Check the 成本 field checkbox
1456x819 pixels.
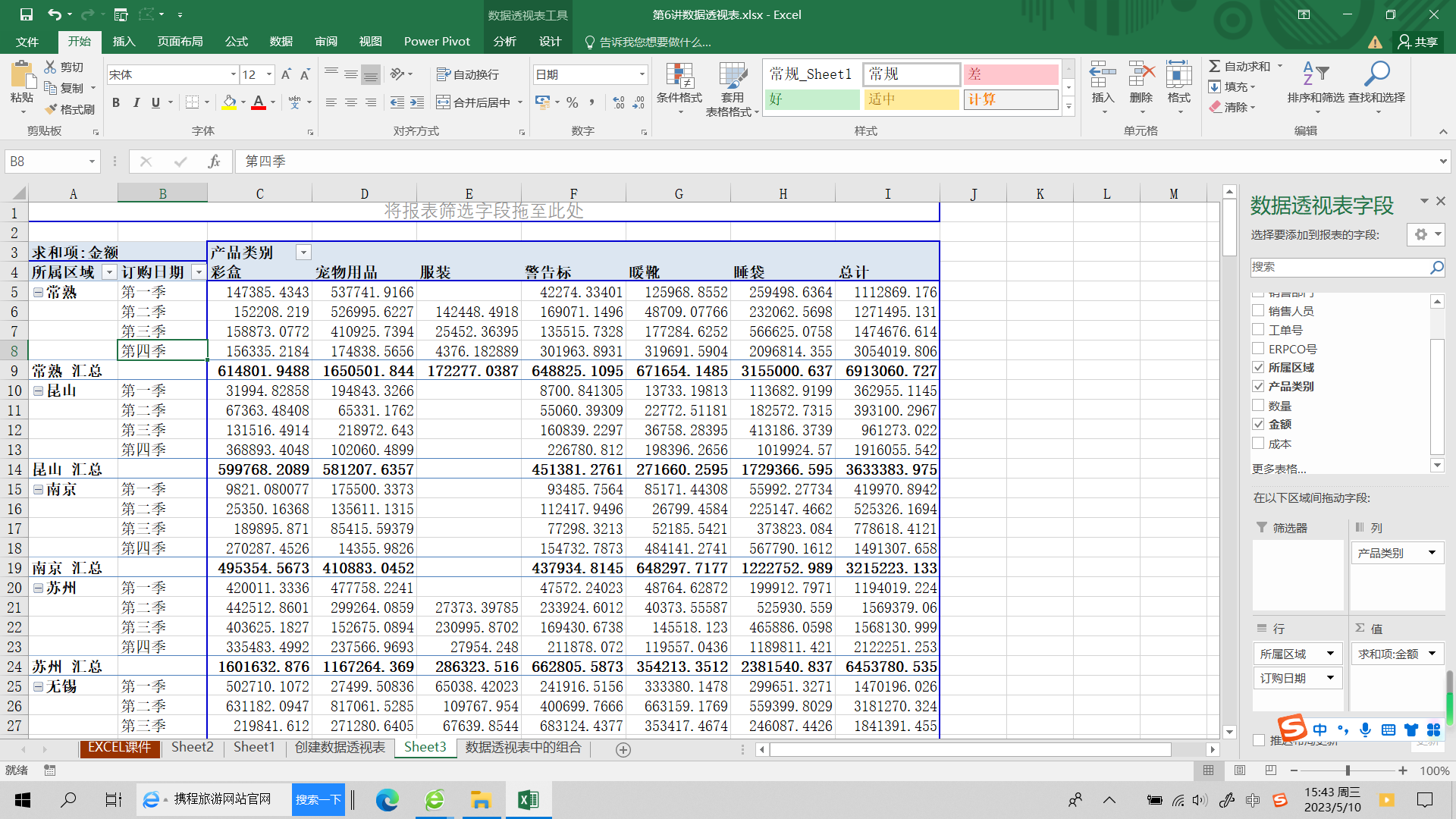click(x=1258, y=444)
